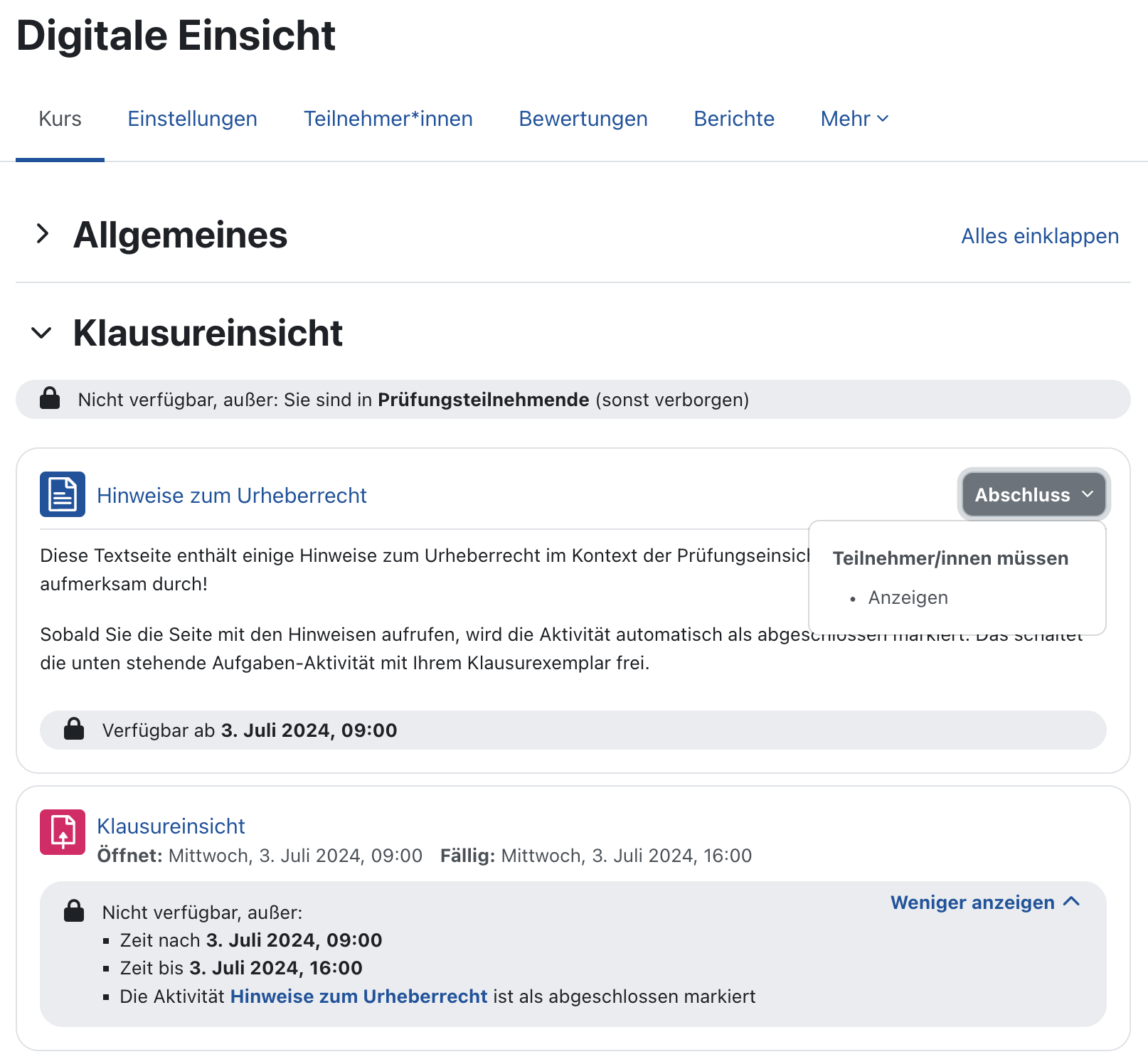
Task: Open the chevron on the Abschluss button
Action: (1088, 494)
